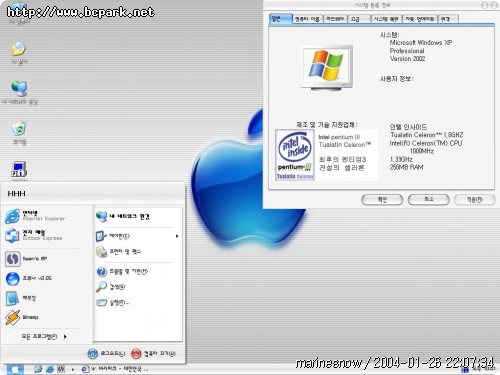The width and height of the screenshot is (500, 375).
Task: Select the General (일반) tab in System Properties
Action: [281, 19]
